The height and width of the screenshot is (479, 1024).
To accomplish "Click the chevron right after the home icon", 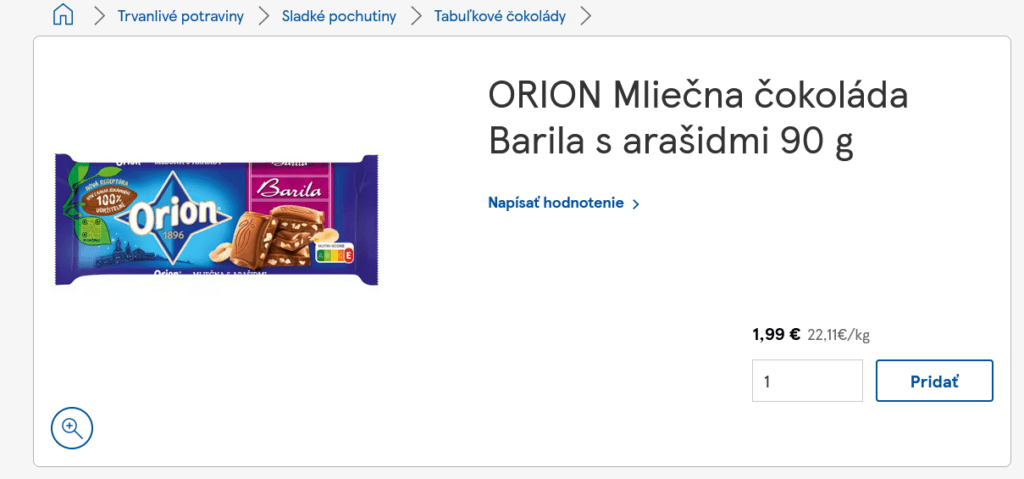I will click(99, 16).
